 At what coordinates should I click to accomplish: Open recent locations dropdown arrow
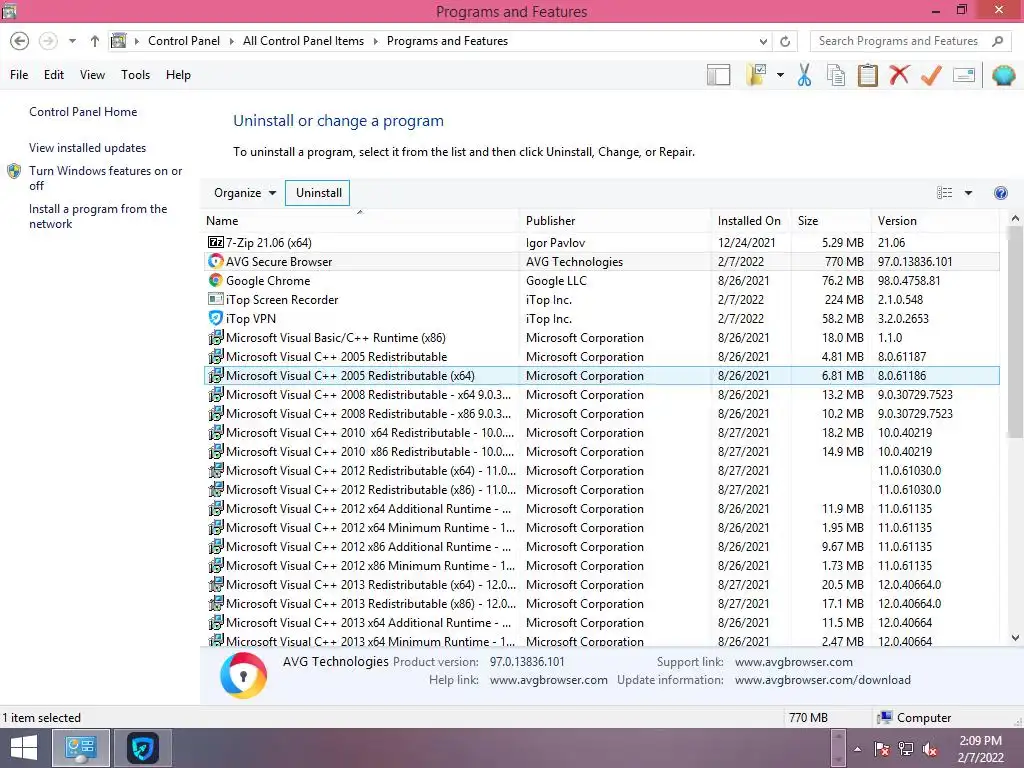[72, 41]
